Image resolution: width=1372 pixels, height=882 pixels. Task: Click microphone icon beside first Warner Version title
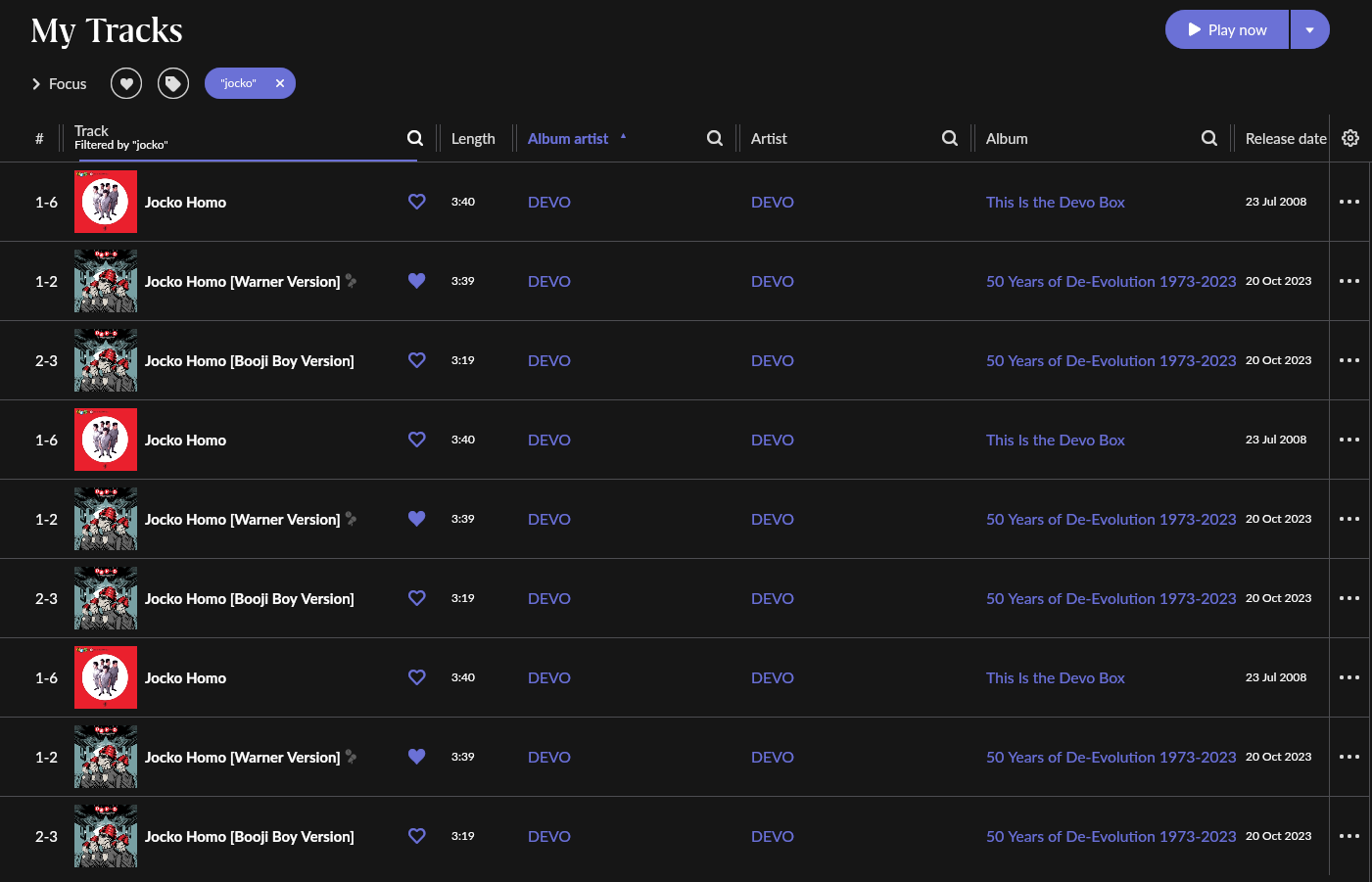351,281
